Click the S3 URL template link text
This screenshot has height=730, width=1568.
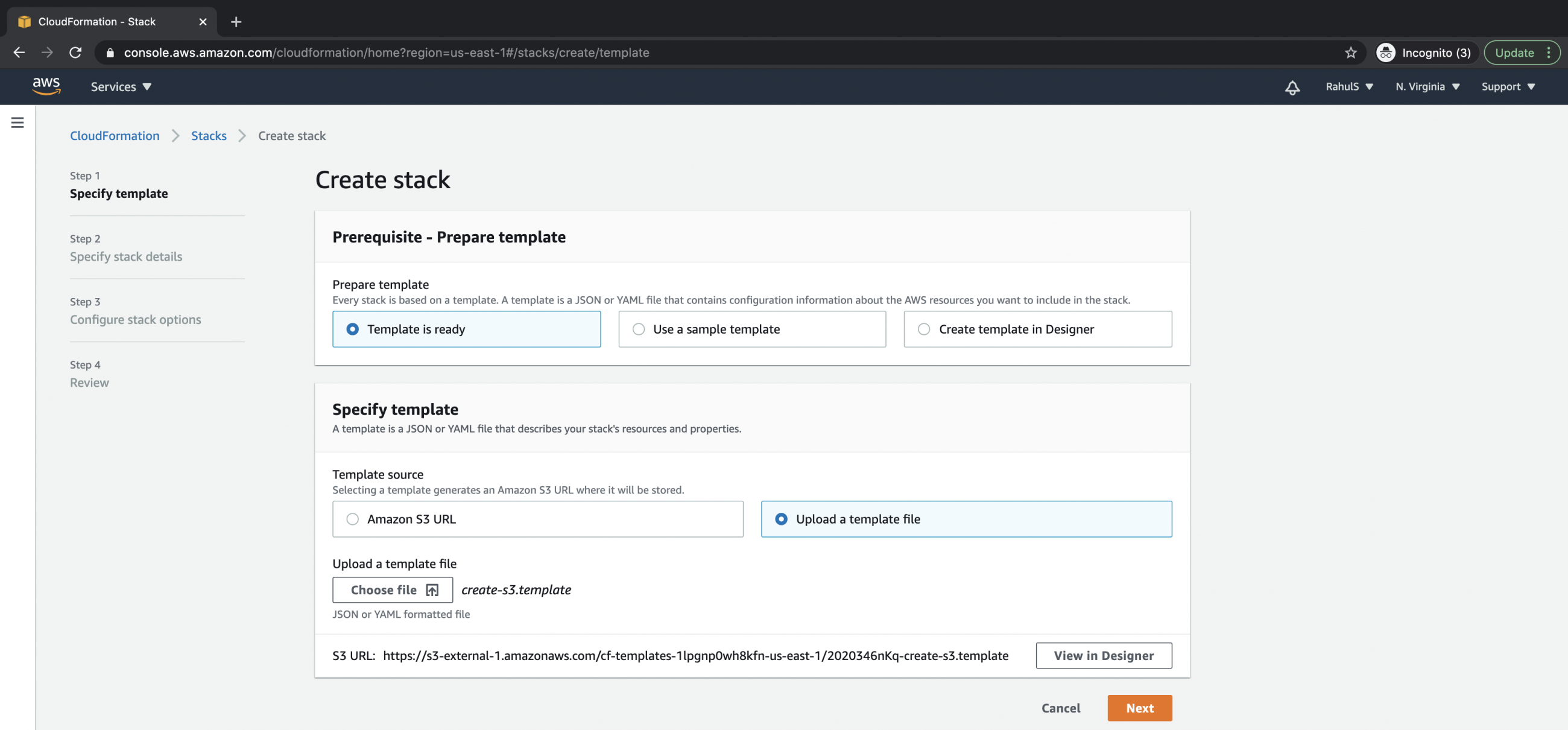coord(695,655)
